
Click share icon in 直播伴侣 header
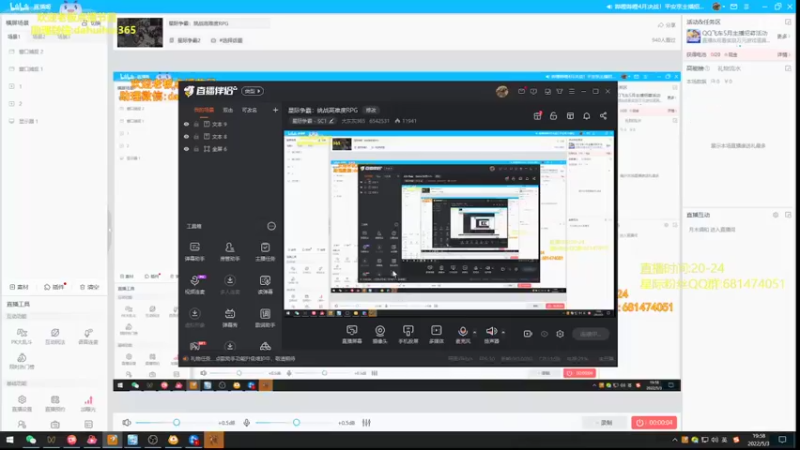click(603, 116)
